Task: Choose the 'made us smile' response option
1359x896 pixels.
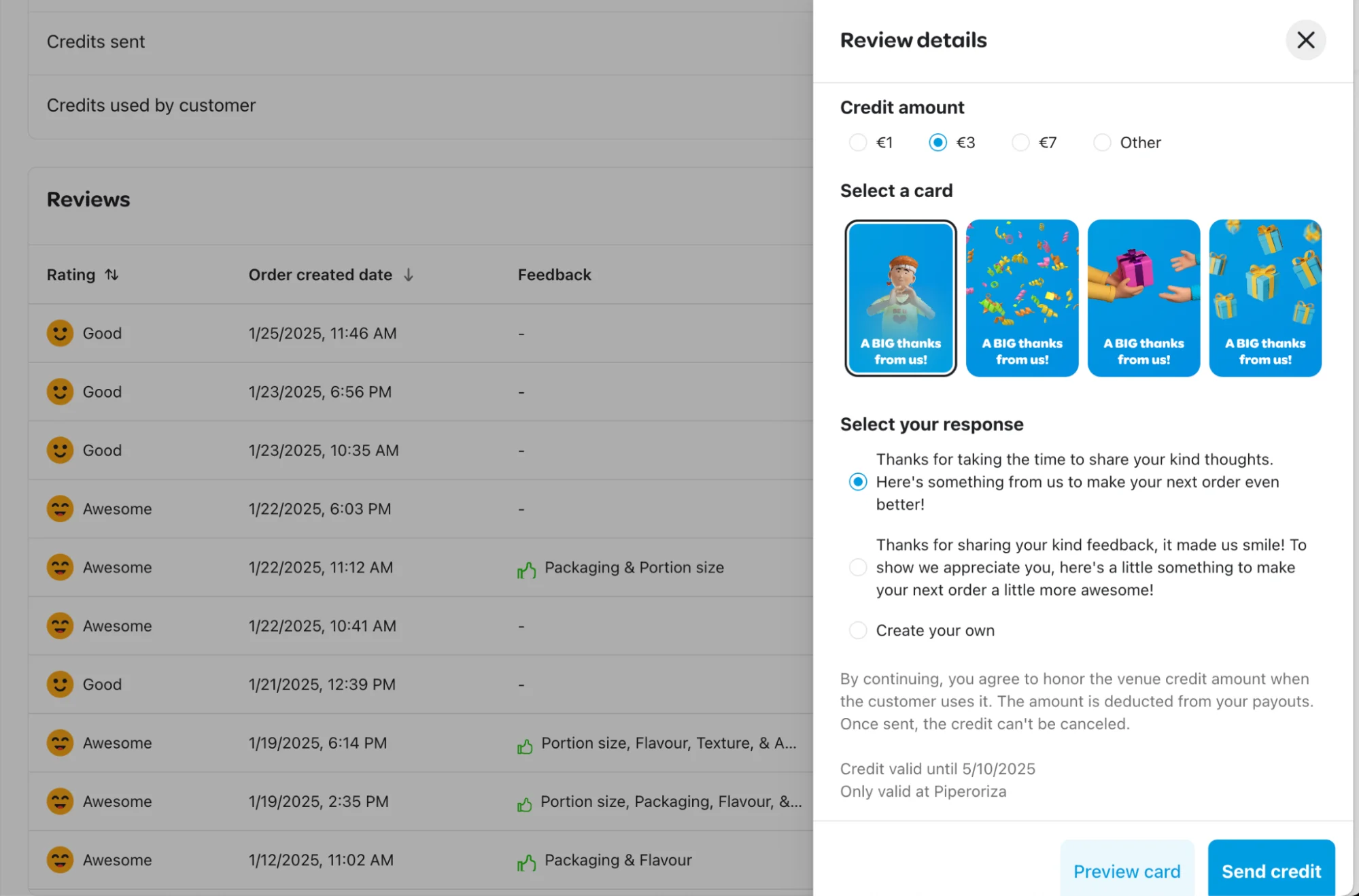Action: coord(857,567)
